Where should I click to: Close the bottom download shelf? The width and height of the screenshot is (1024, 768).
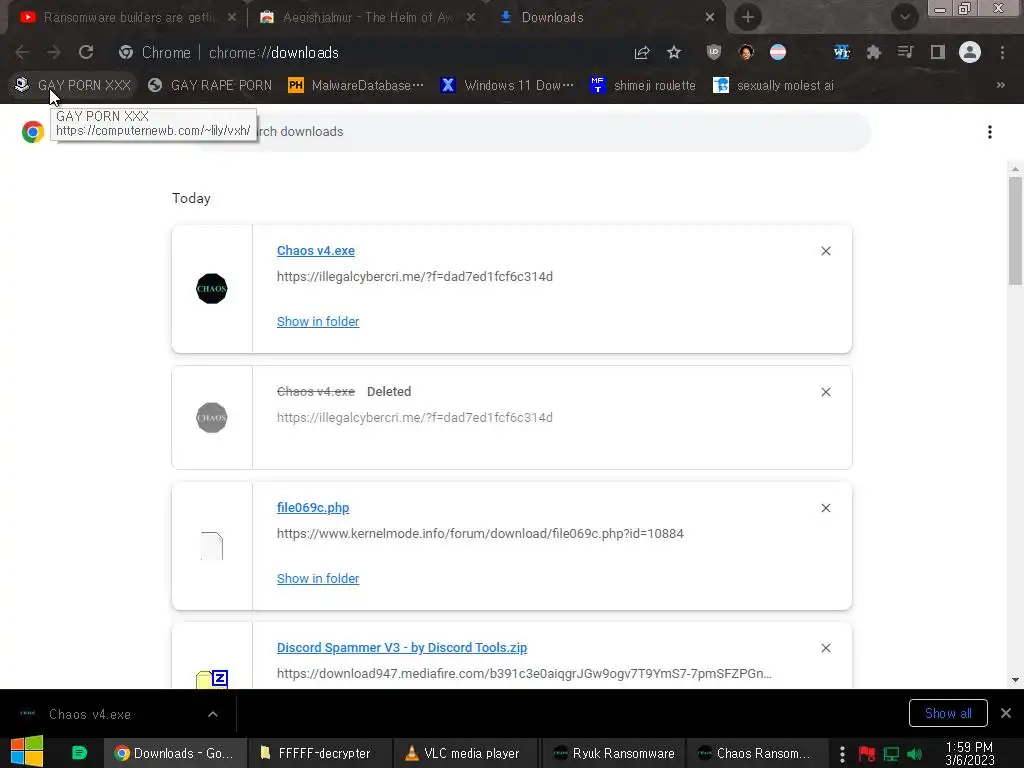1006,714
